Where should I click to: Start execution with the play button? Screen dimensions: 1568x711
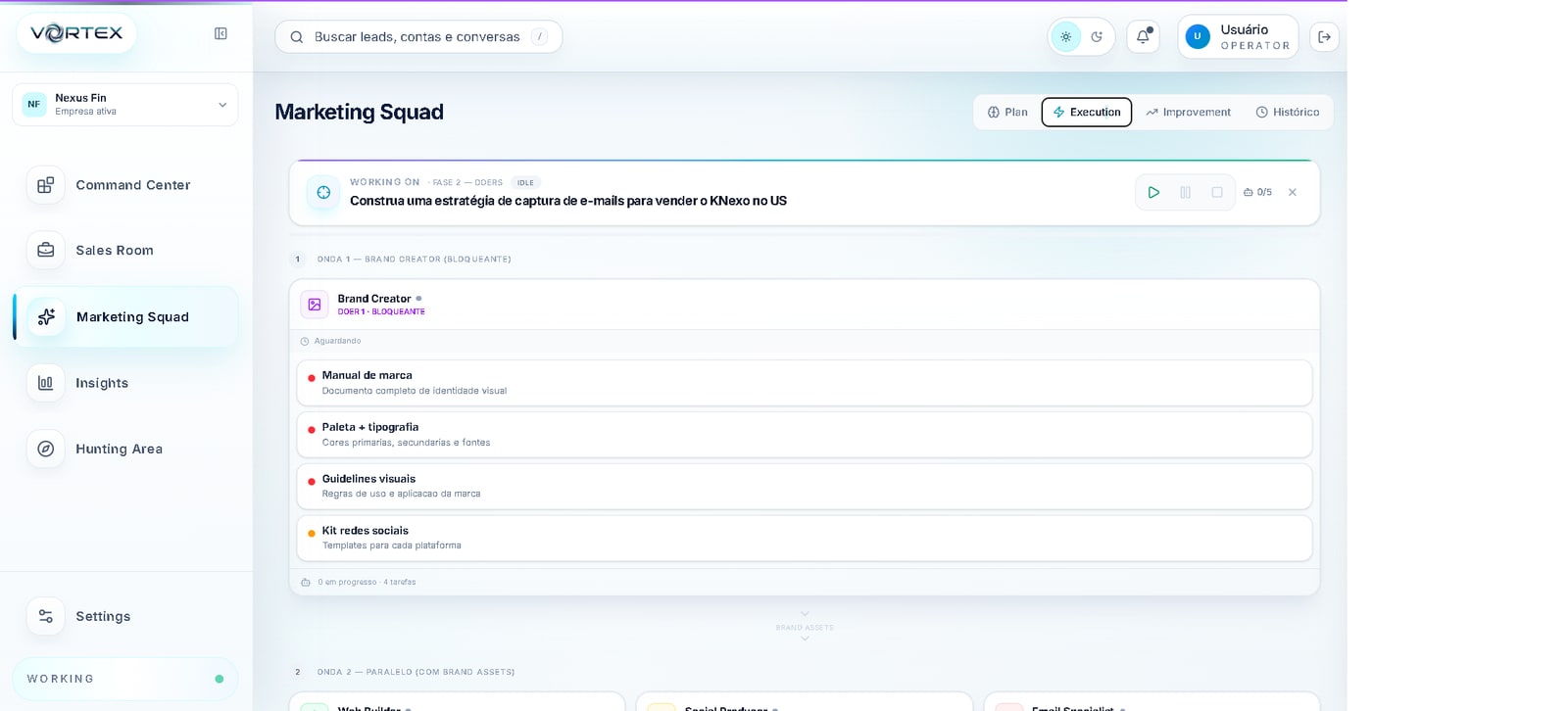1153,192
